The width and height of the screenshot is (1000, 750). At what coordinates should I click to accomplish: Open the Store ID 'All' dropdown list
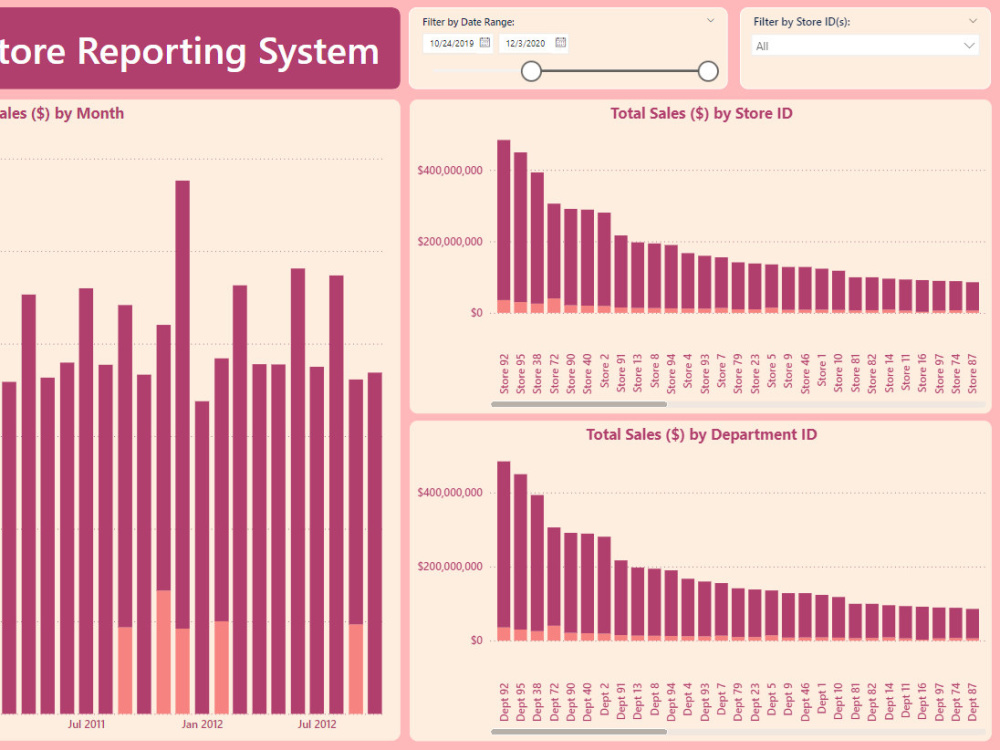[969, 45]
